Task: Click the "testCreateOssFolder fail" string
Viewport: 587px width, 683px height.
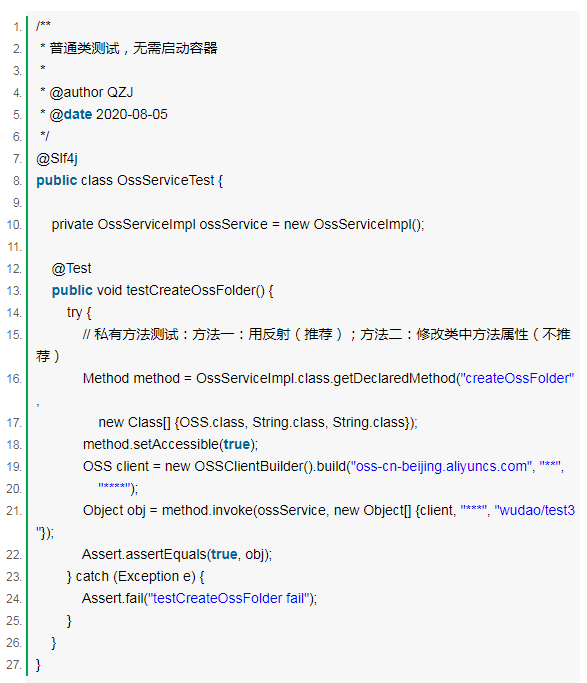Action: click(x=229, y=598)
